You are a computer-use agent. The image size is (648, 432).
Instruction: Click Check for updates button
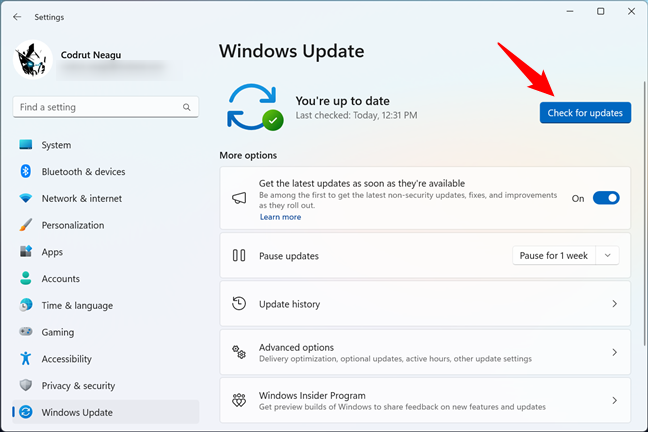585,112
